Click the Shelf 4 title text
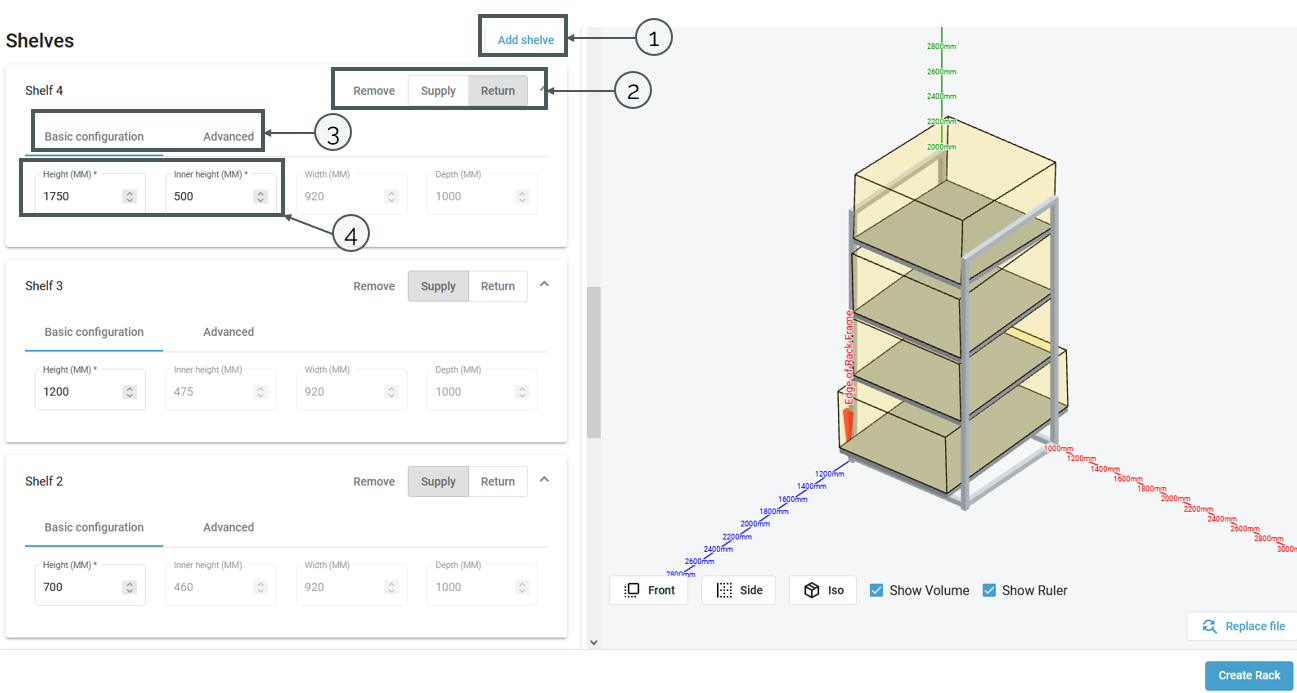Image resolution: width=1297 pixels, height=693 pixels. [44, 91]
